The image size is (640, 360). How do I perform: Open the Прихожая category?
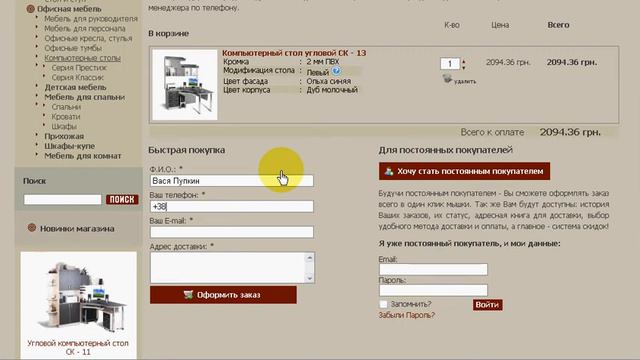point(64,136)
